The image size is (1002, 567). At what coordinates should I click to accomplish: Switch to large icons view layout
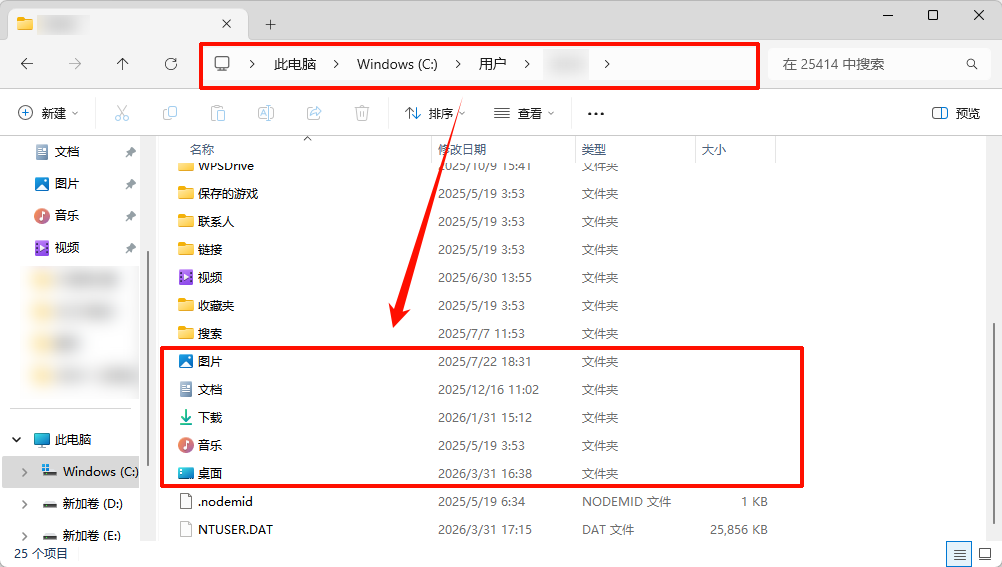click(985, 554)
